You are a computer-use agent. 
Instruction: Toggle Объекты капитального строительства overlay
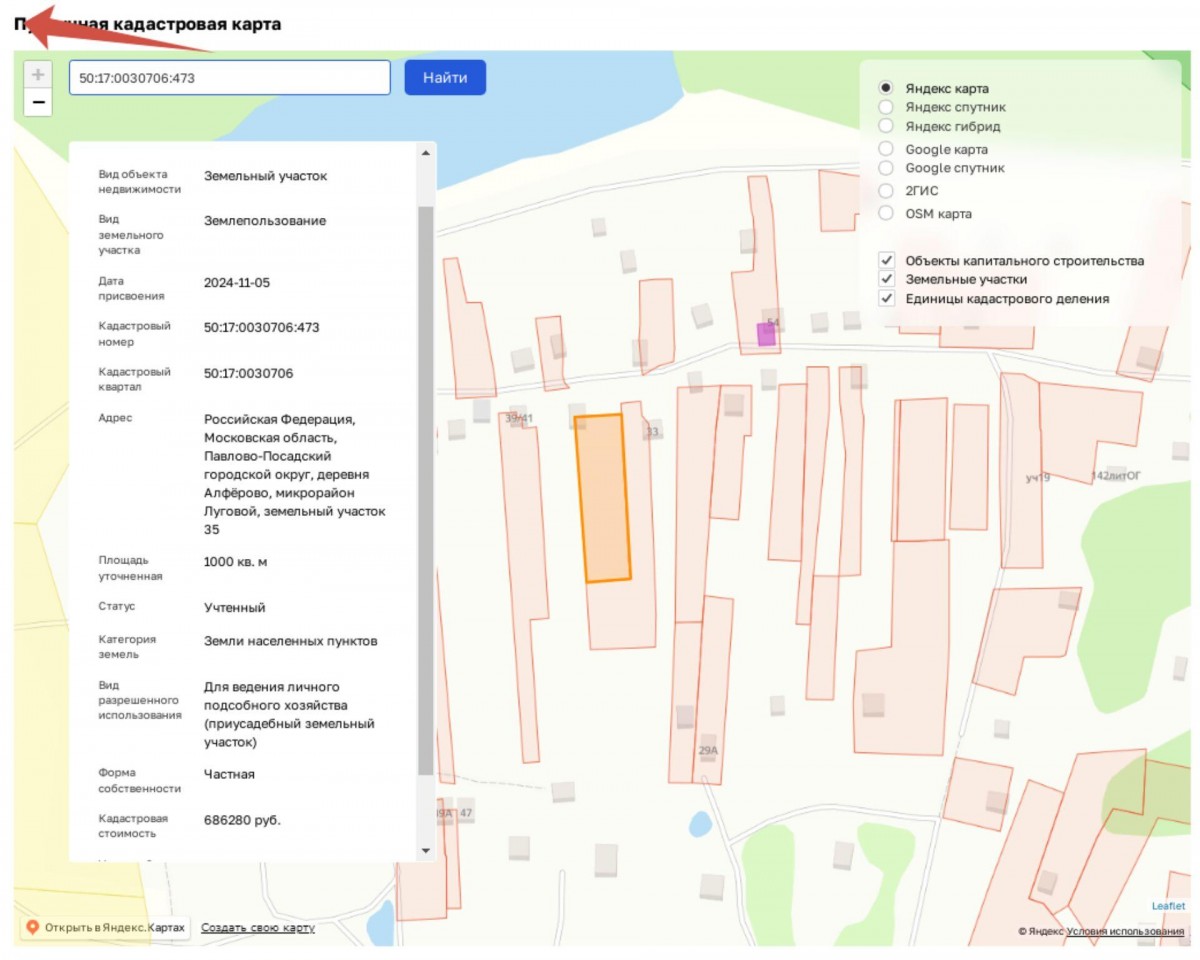coord(886,260)
